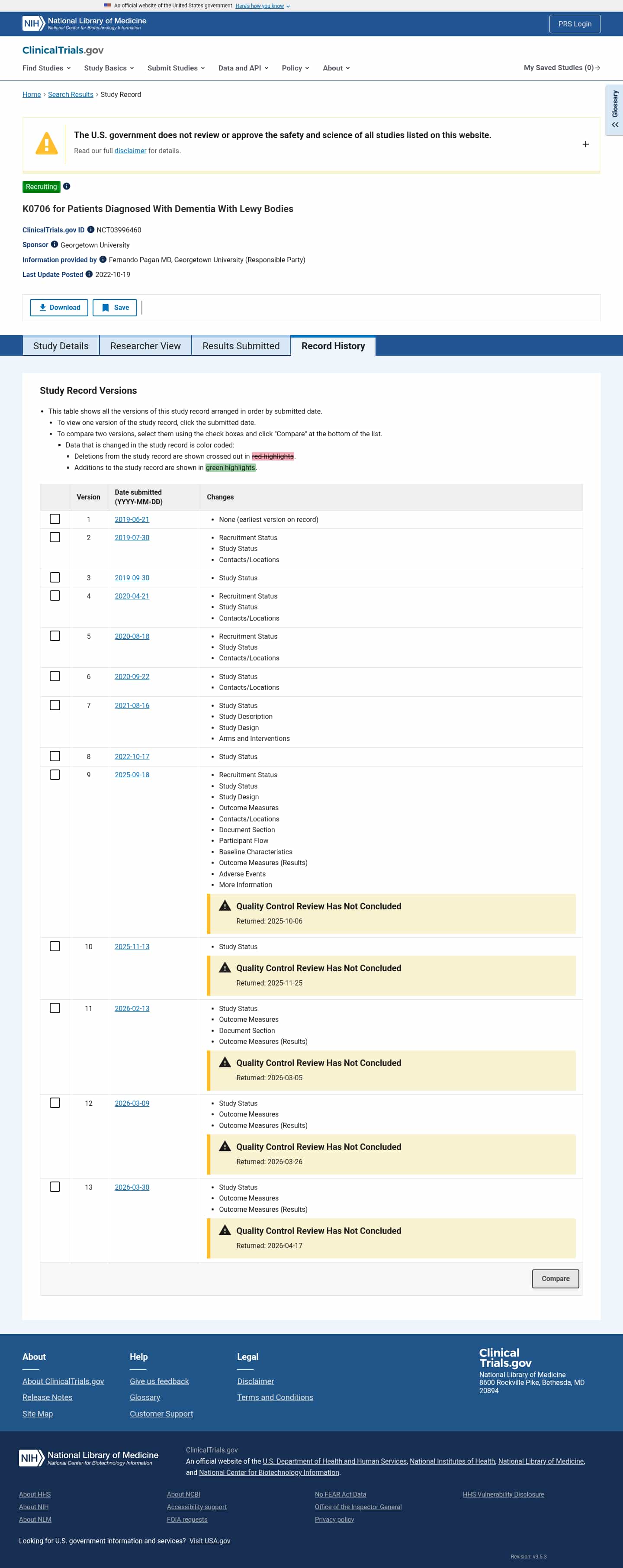Open version submitted 2019-06-21
Image resolution: width=623 pixels, height=1568 pixels.
(x=132, y=519)
